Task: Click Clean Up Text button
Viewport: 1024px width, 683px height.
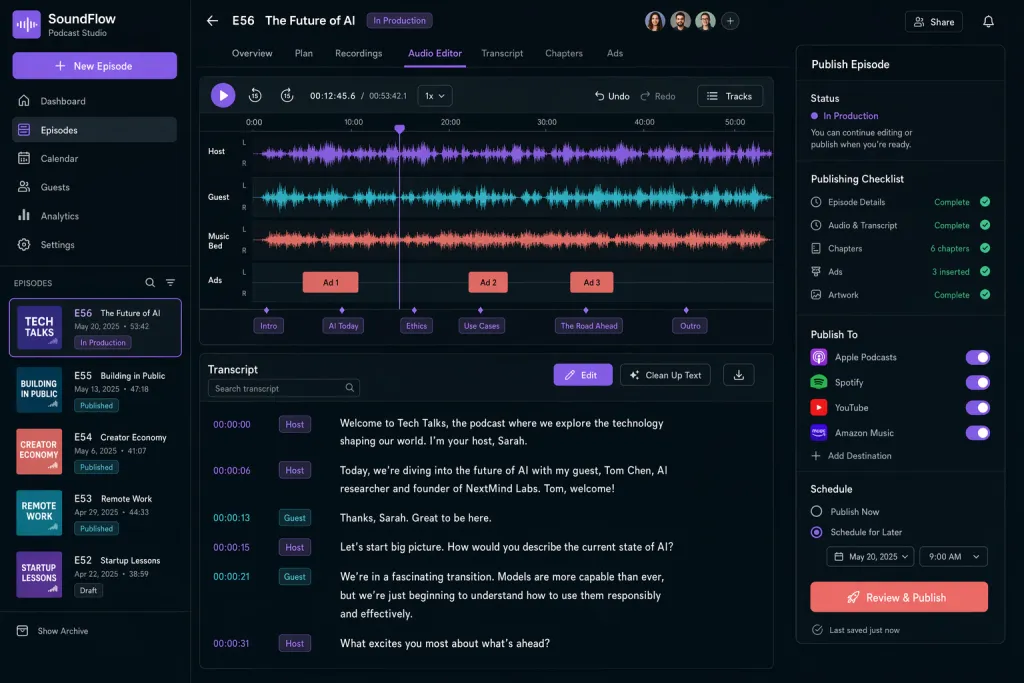Action: click(665, 375)
